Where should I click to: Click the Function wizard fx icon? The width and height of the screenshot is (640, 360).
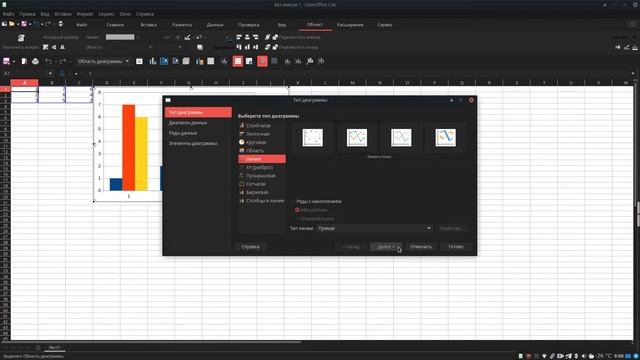pyautogui.click(x=62, y=73)
